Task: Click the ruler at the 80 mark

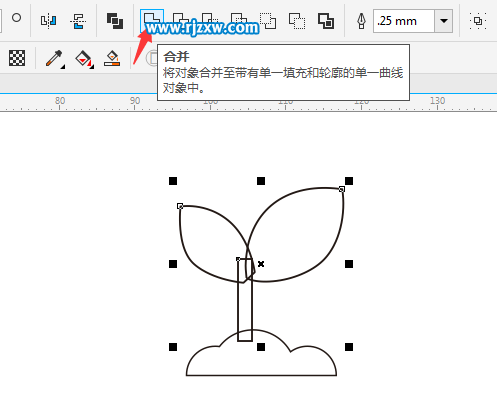Action: click(60, 101)
